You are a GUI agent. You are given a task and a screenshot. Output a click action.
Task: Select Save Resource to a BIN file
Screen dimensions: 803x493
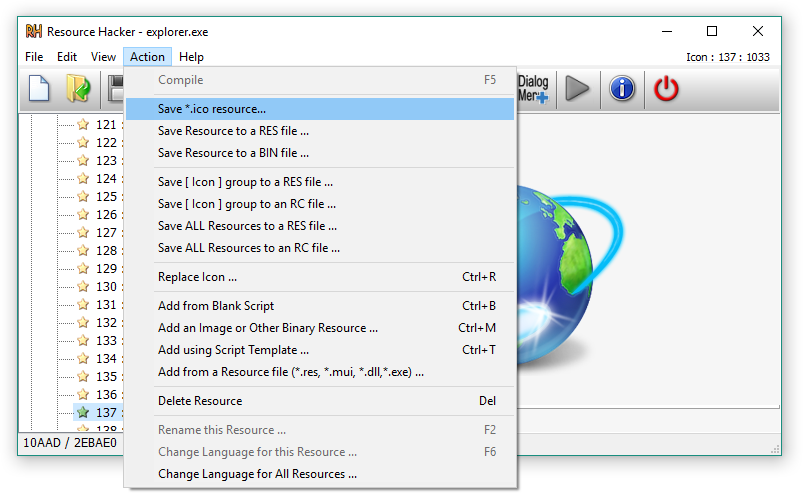(x=233, y=153)
